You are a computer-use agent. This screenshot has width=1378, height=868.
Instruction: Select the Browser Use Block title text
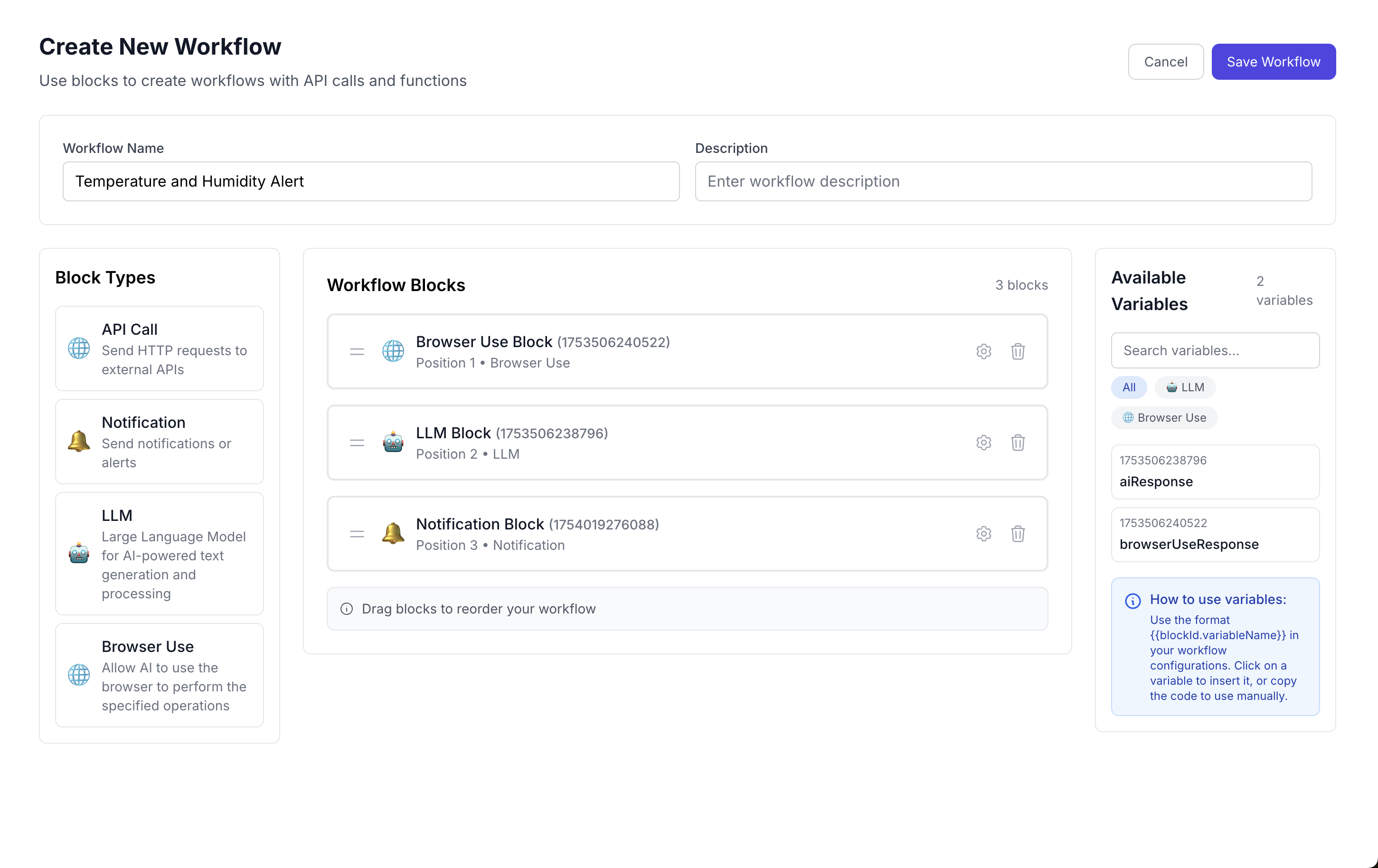(x=483, y=341)
